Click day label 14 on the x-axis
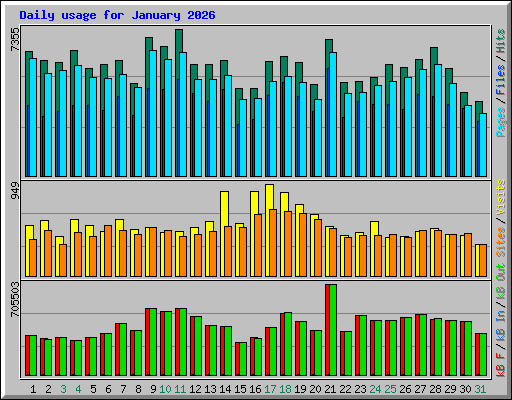Screen dimensions: 512x400 click(225, 389)
